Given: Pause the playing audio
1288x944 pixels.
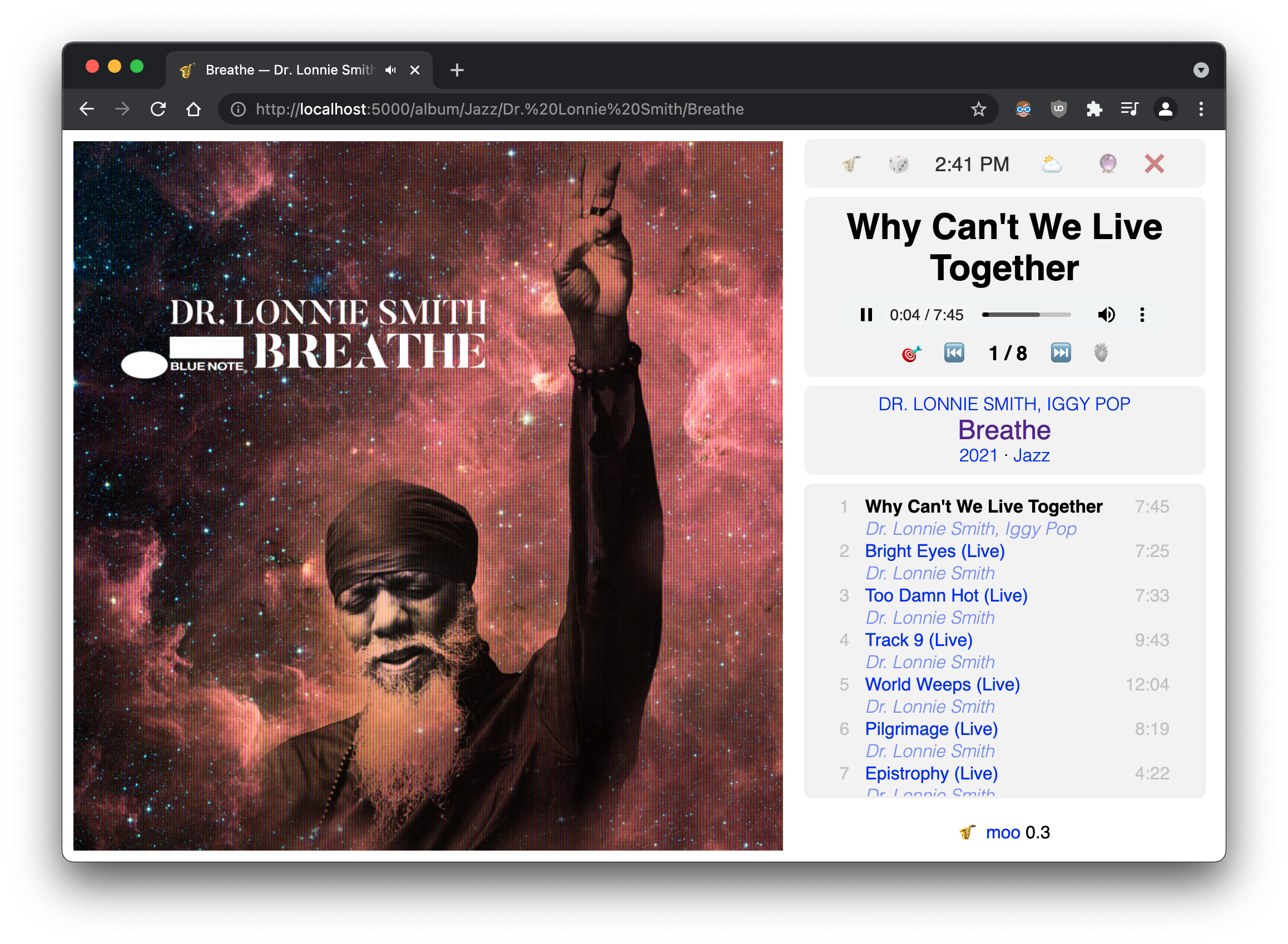Looking at the screenshot, I should pyautogui.click(x=866, y=315).
